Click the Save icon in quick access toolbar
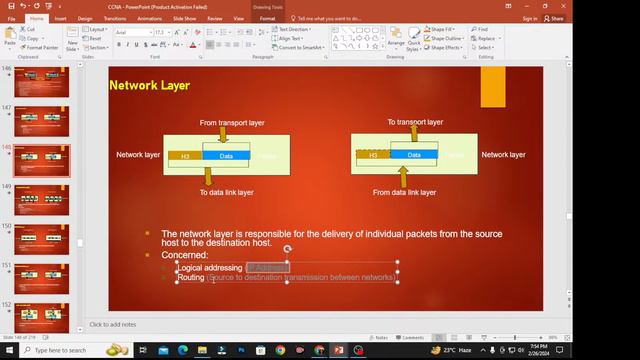640x360 pixels. pos(11,6)
